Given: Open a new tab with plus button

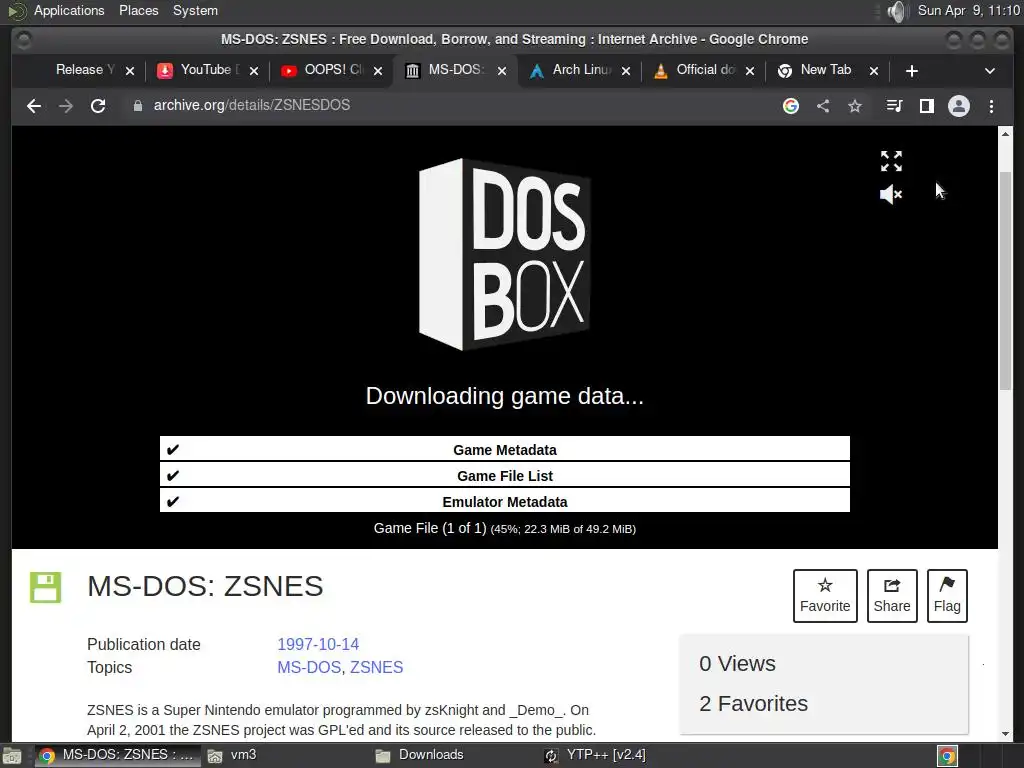Looking at the screenshot, I should [912, 71].
